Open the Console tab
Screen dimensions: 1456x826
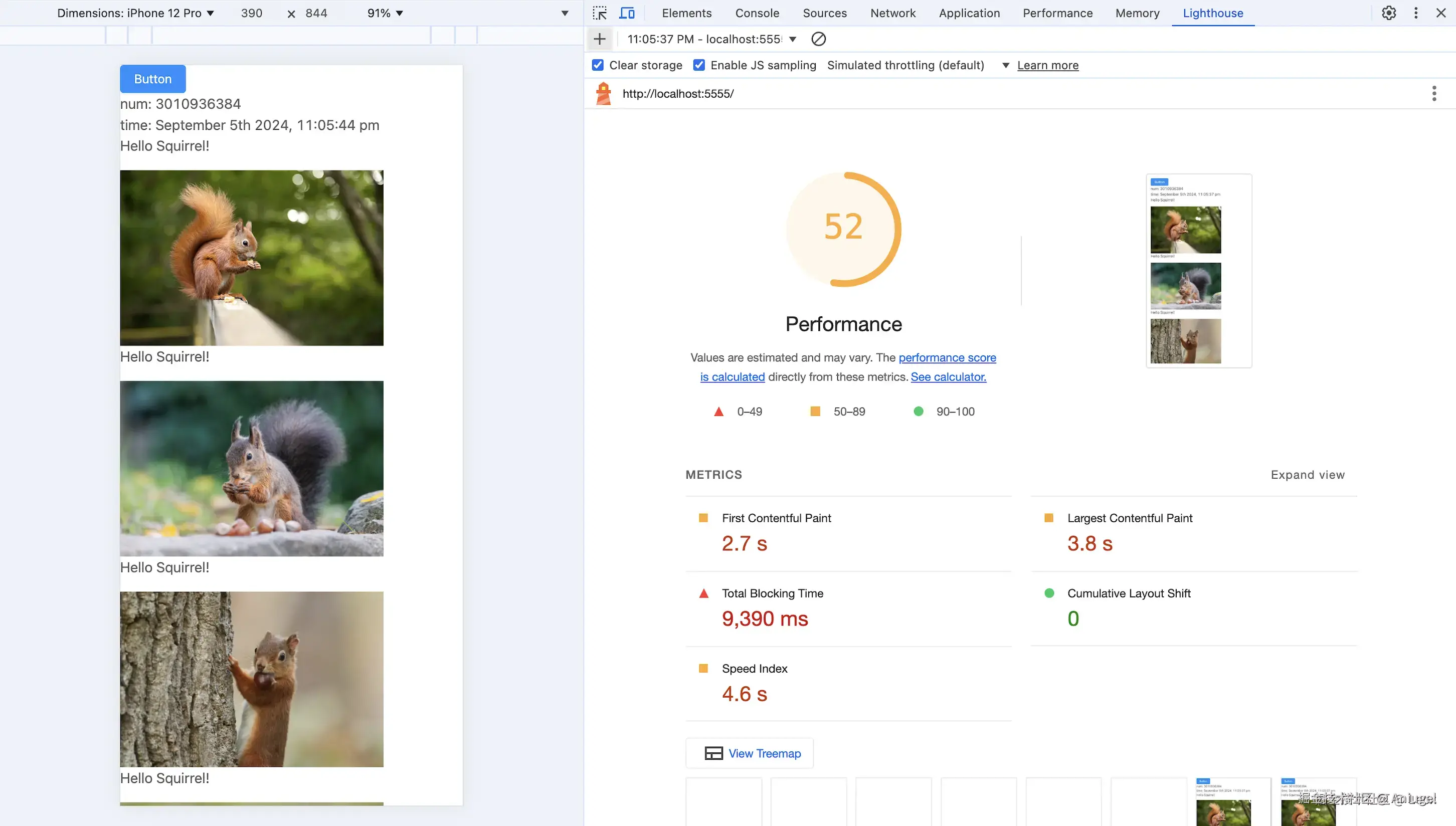pyautogui.click(x=757, y=13)
